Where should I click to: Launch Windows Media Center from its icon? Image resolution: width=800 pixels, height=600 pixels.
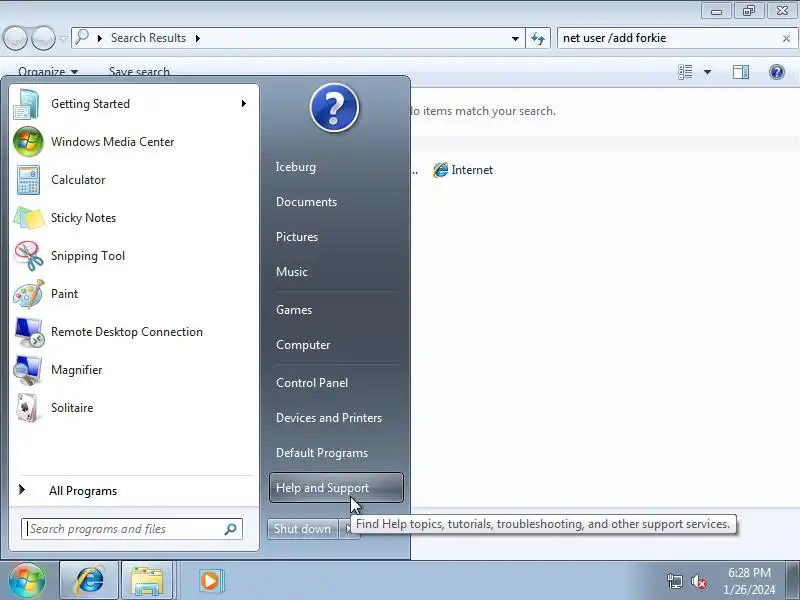click(x=28, y=142)
